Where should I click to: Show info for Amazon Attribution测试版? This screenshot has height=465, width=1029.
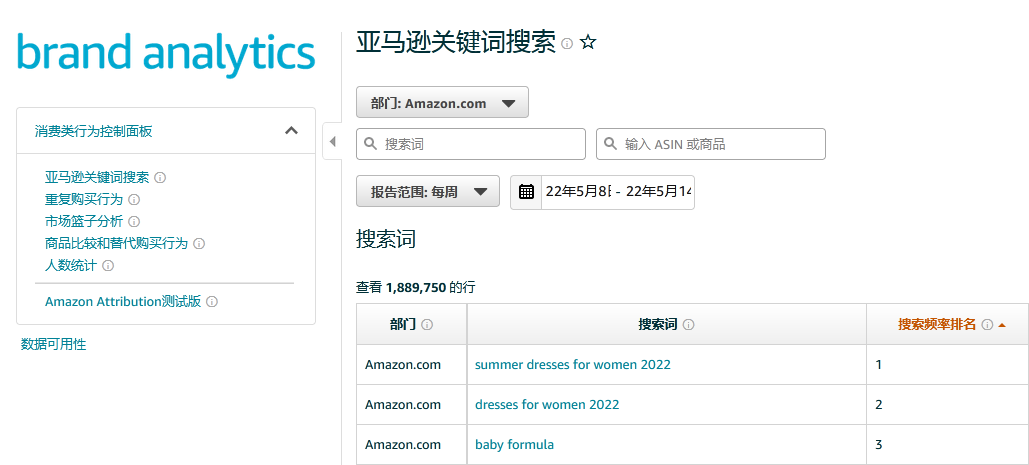pos(212,302)
